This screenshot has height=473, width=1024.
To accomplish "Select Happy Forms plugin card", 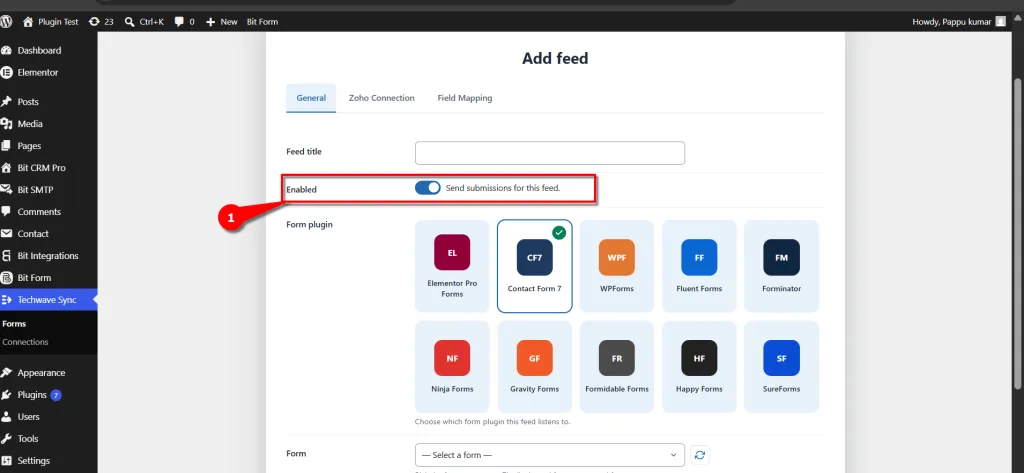I will pyautogui.click(x=699, y=367).
